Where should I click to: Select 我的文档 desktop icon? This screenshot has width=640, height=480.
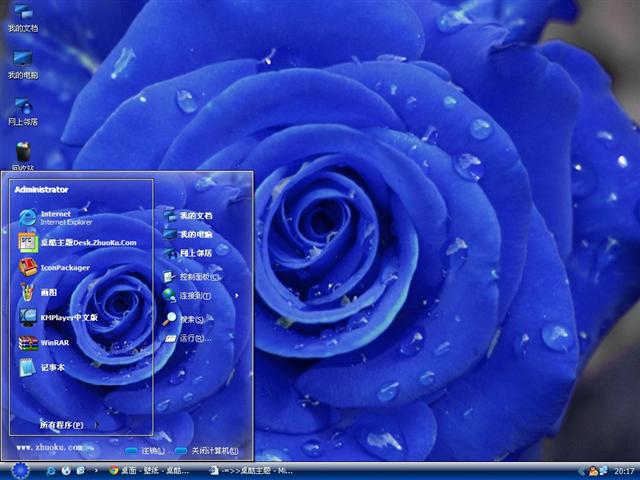pos(22,17)
